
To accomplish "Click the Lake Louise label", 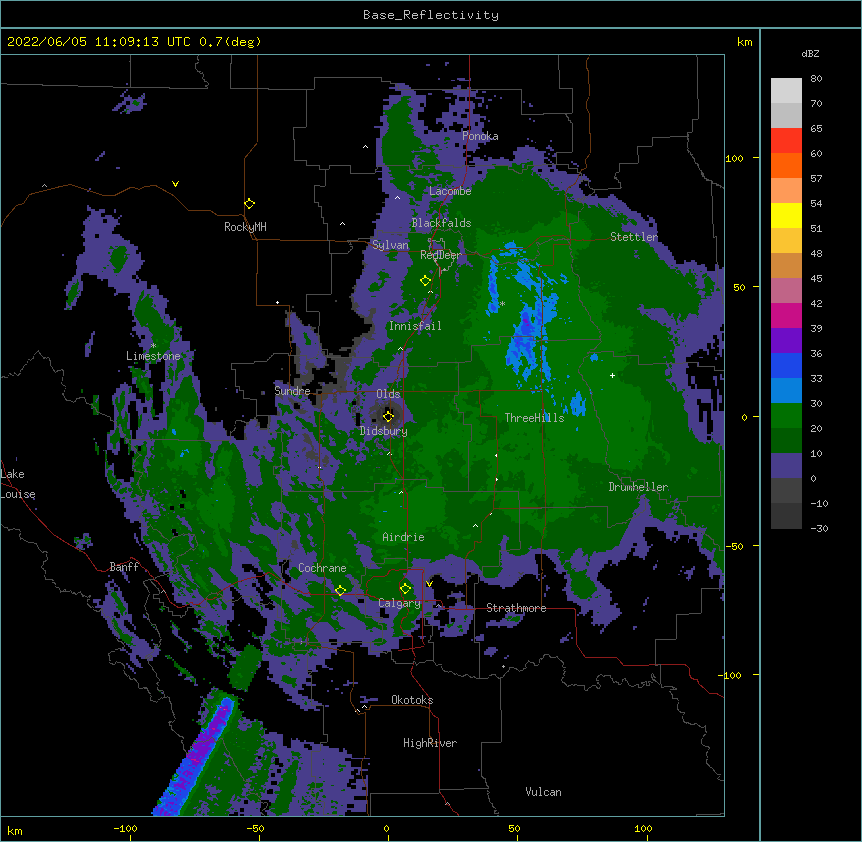I will (x=18, y=484).
